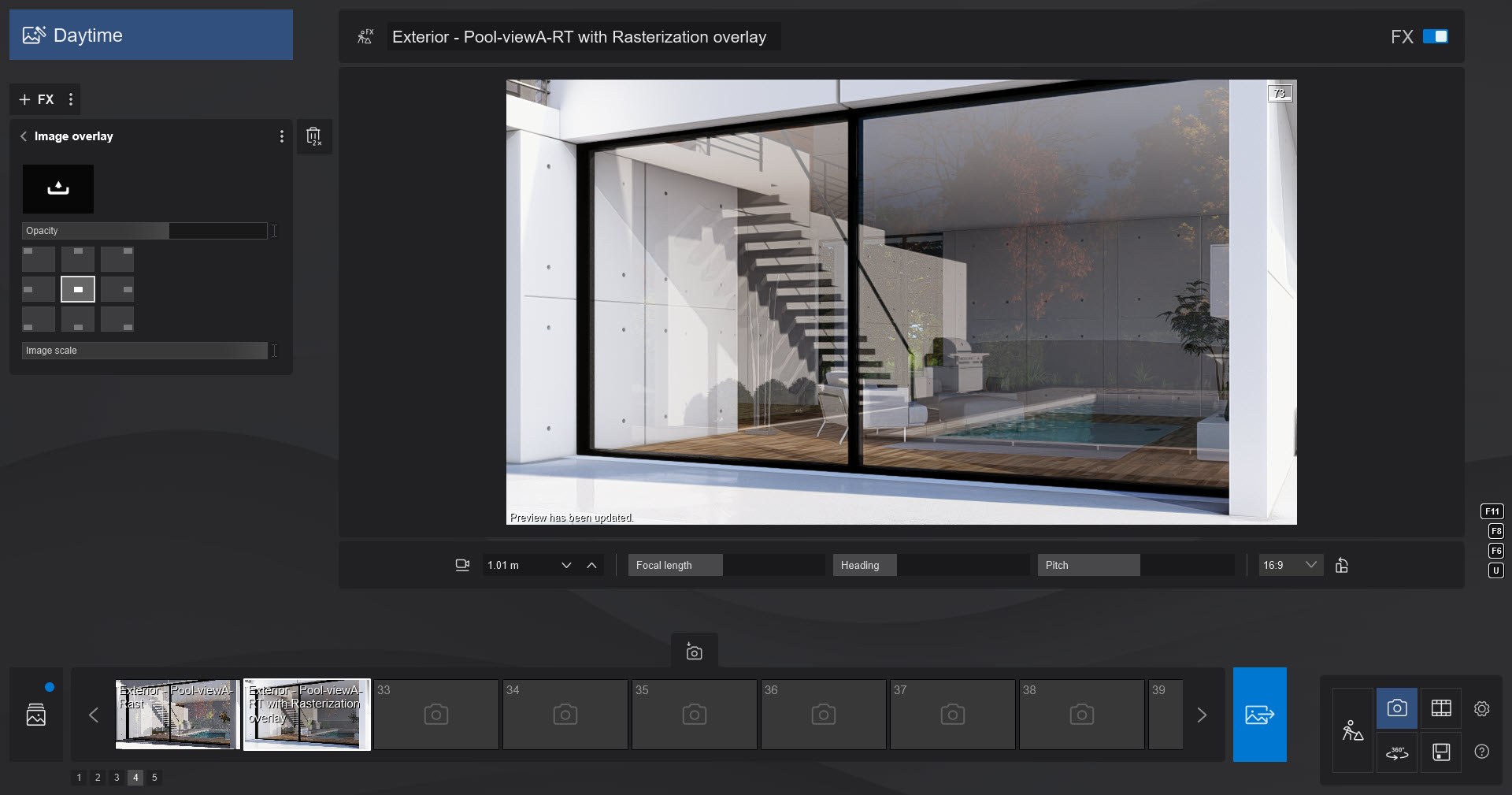Open the Daytime style menu
This screenshot has height=795, width=1512.
150,35
